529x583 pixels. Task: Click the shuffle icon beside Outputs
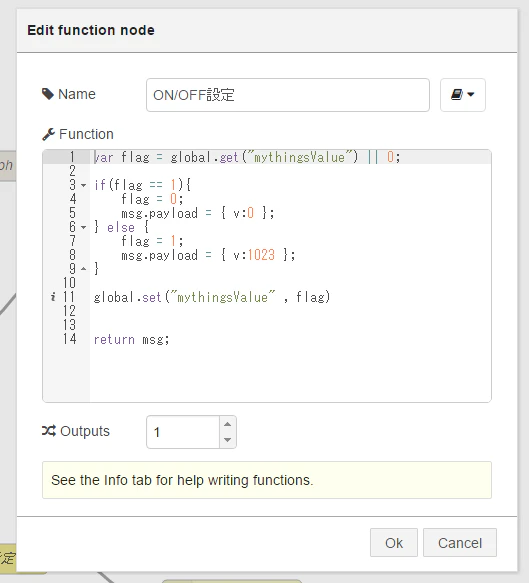tap(49, 431)
